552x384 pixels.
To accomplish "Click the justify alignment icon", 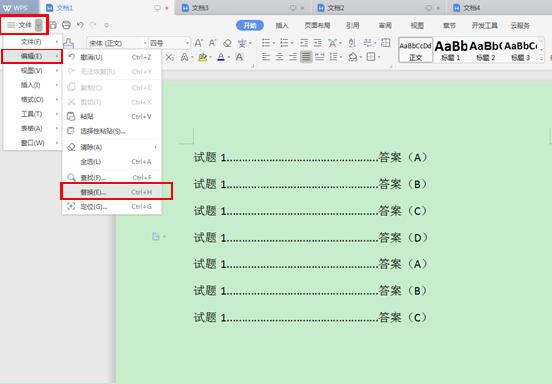I will coord(306,57).
